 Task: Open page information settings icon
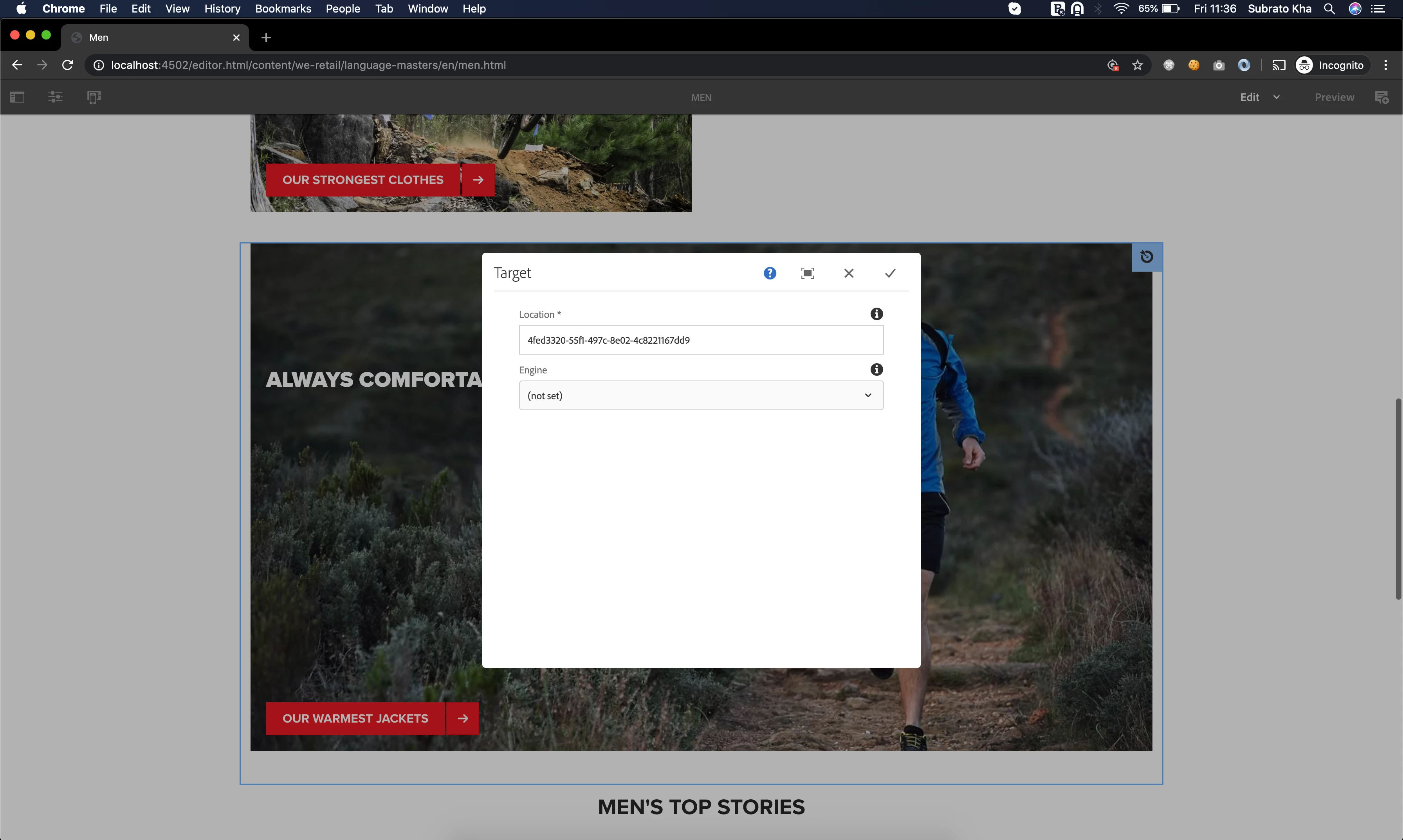click(x=55, y=97)
